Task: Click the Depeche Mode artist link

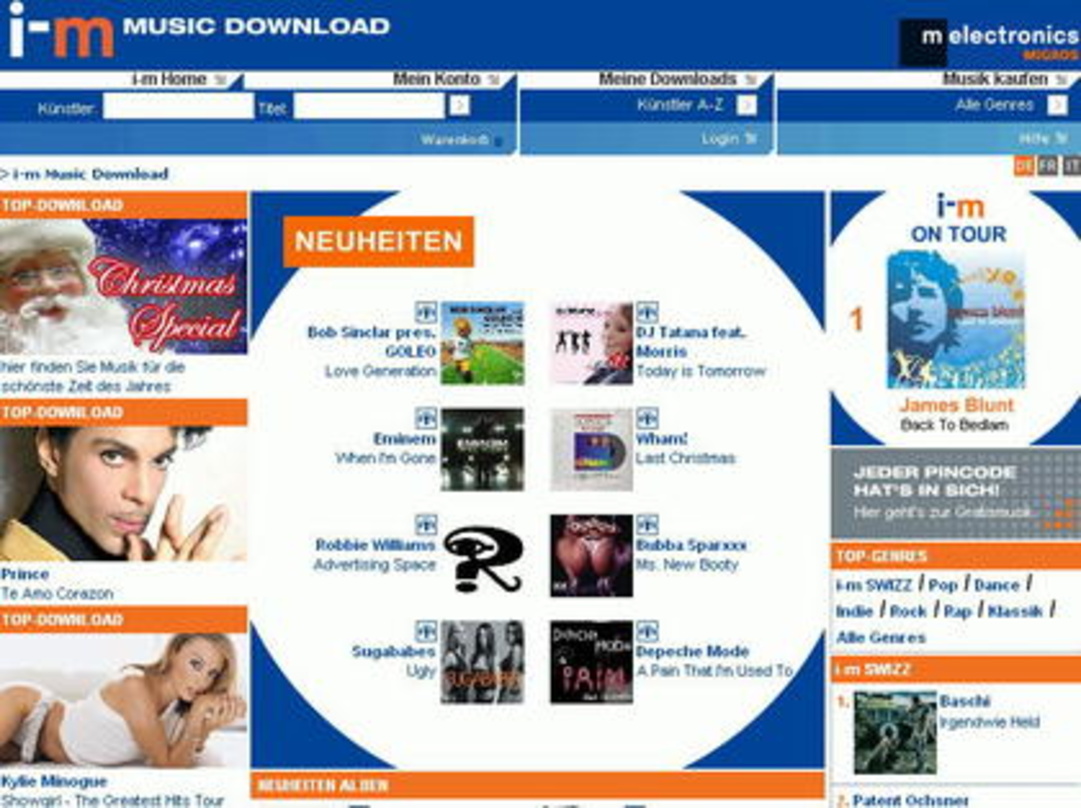Action: coord(692,652)
